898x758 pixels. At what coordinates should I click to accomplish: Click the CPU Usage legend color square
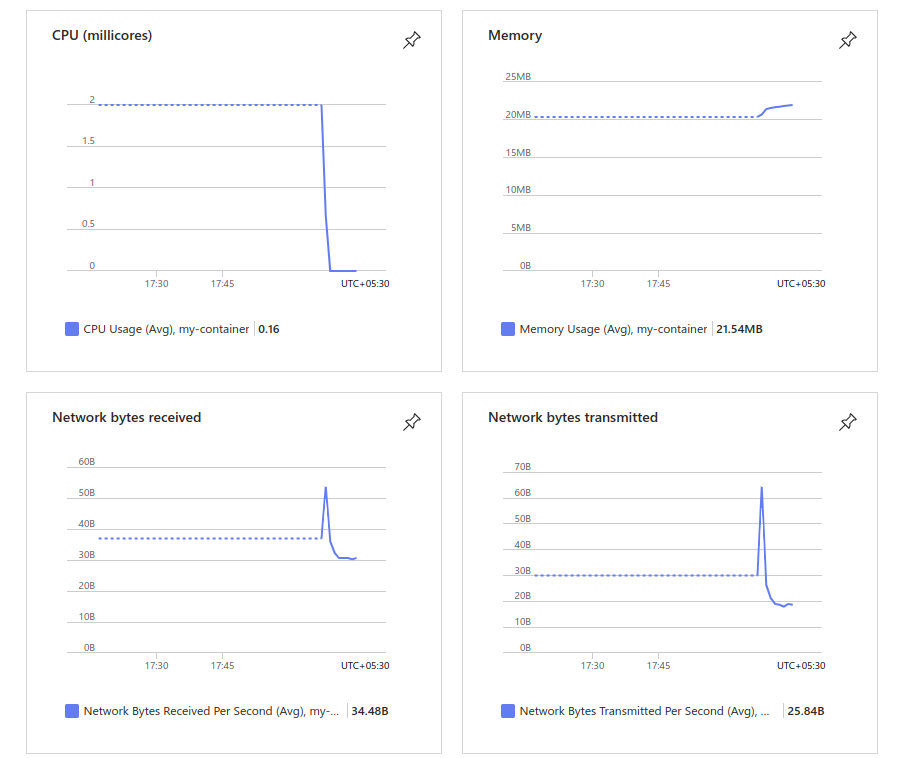point(70,329)
